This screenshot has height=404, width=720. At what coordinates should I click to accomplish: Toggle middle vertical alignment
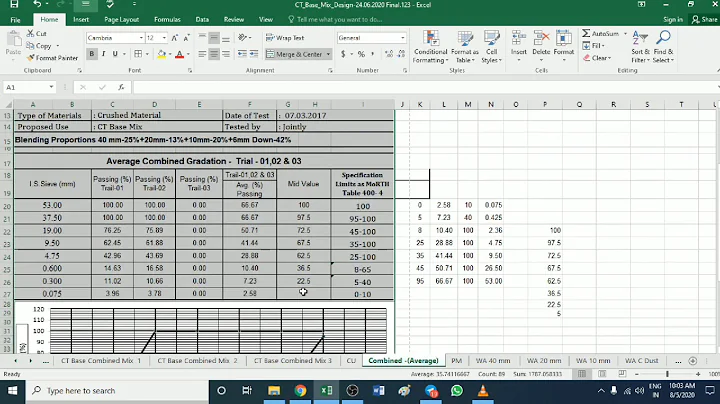[x=214, y=38]
